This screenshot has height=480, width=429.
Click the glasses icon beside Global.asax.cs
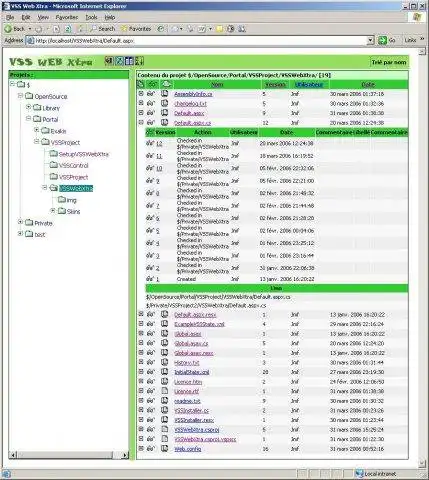click(151, 343)
